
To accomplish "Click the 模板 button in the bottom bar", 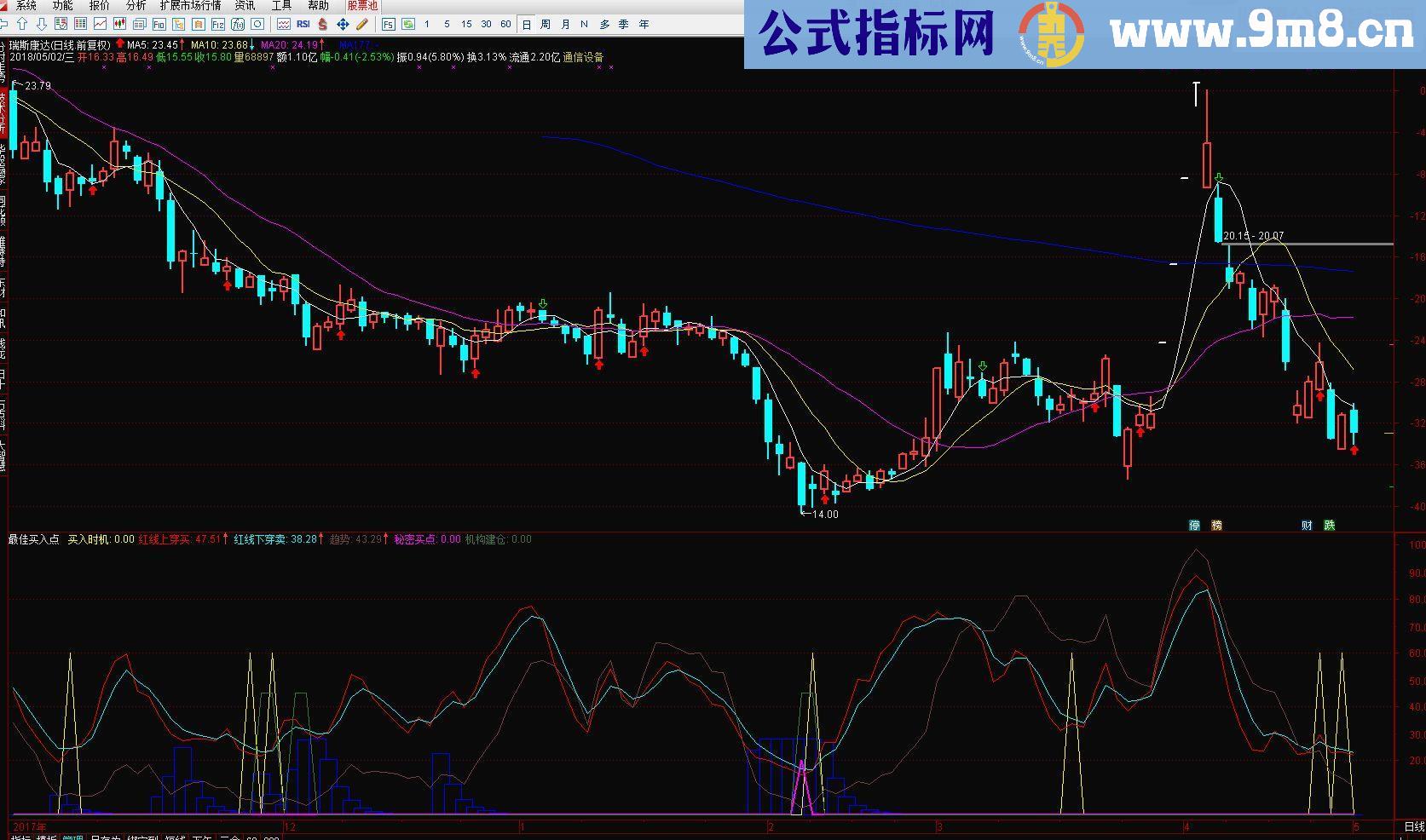I will click(x=47, y=835).
